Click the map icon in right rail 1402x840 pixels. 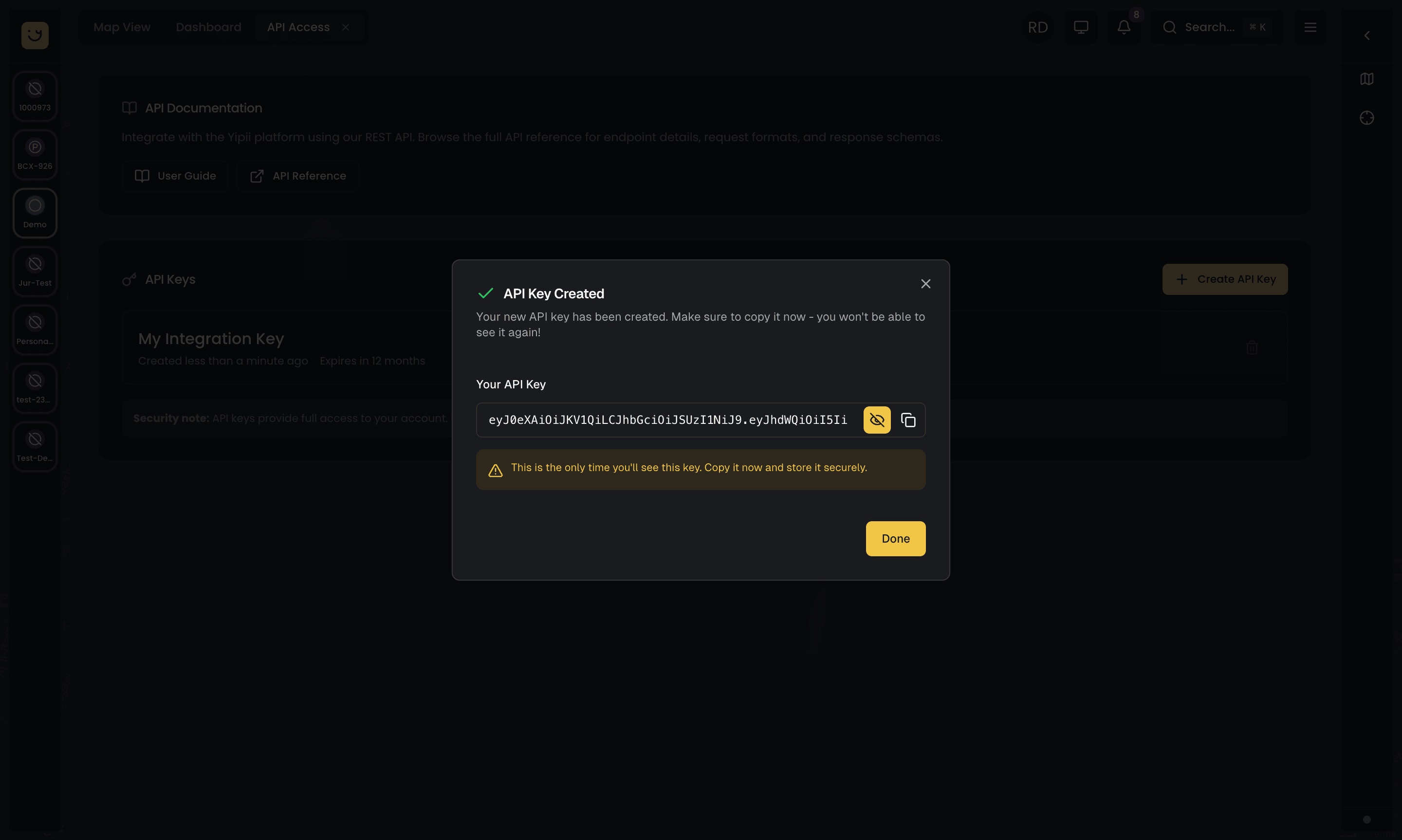(1366, 79)
